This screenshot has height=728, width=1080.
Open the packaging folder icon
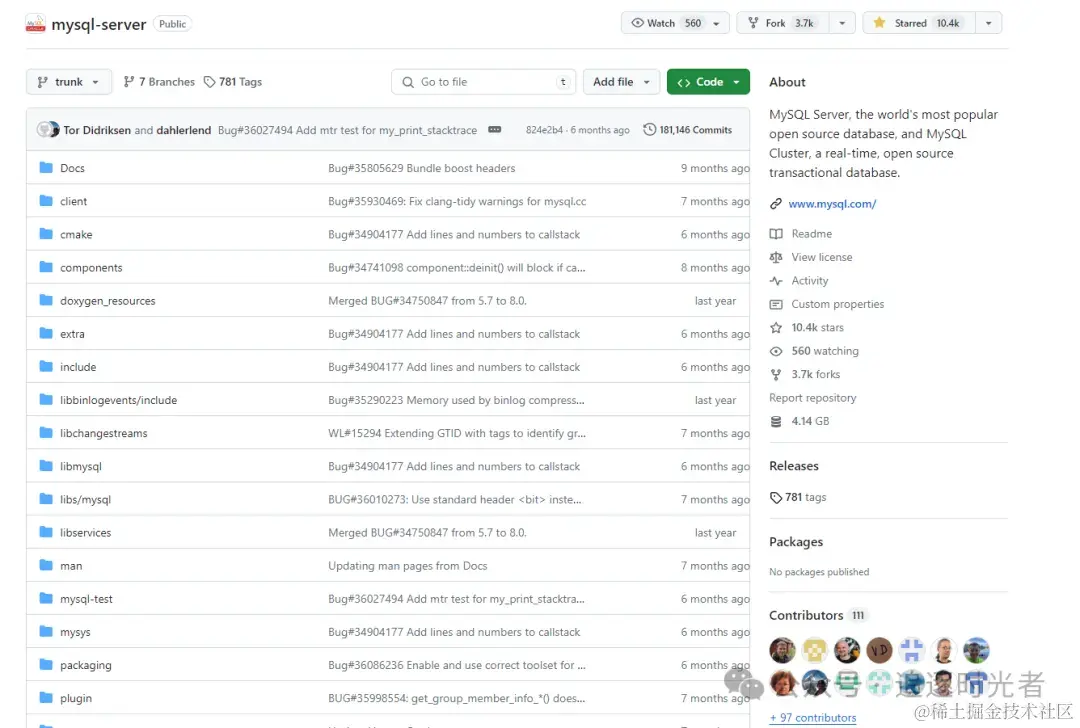point(46,664)
